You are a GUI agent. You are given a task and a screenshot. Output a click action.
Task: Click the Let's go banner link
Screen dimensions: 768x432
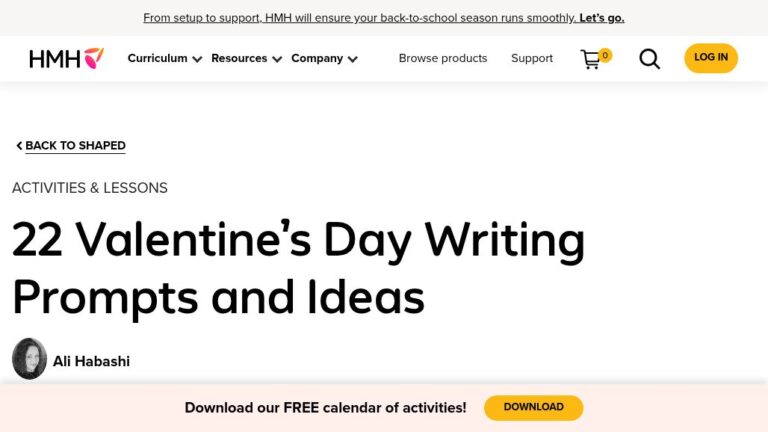tap(601, 18)
